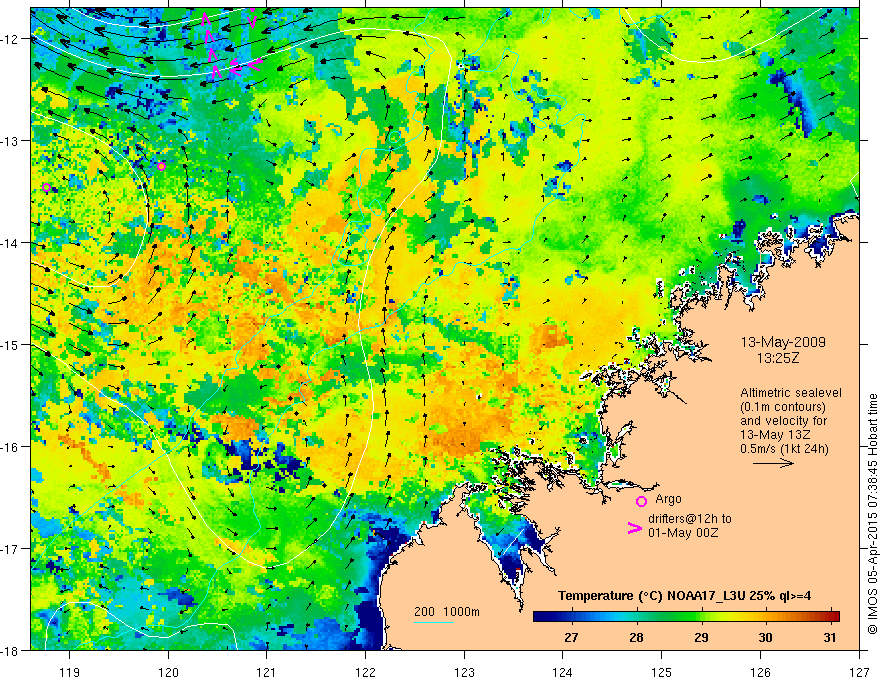Click the '0.5m/s (1kt 24h)' label

point(784,448)
